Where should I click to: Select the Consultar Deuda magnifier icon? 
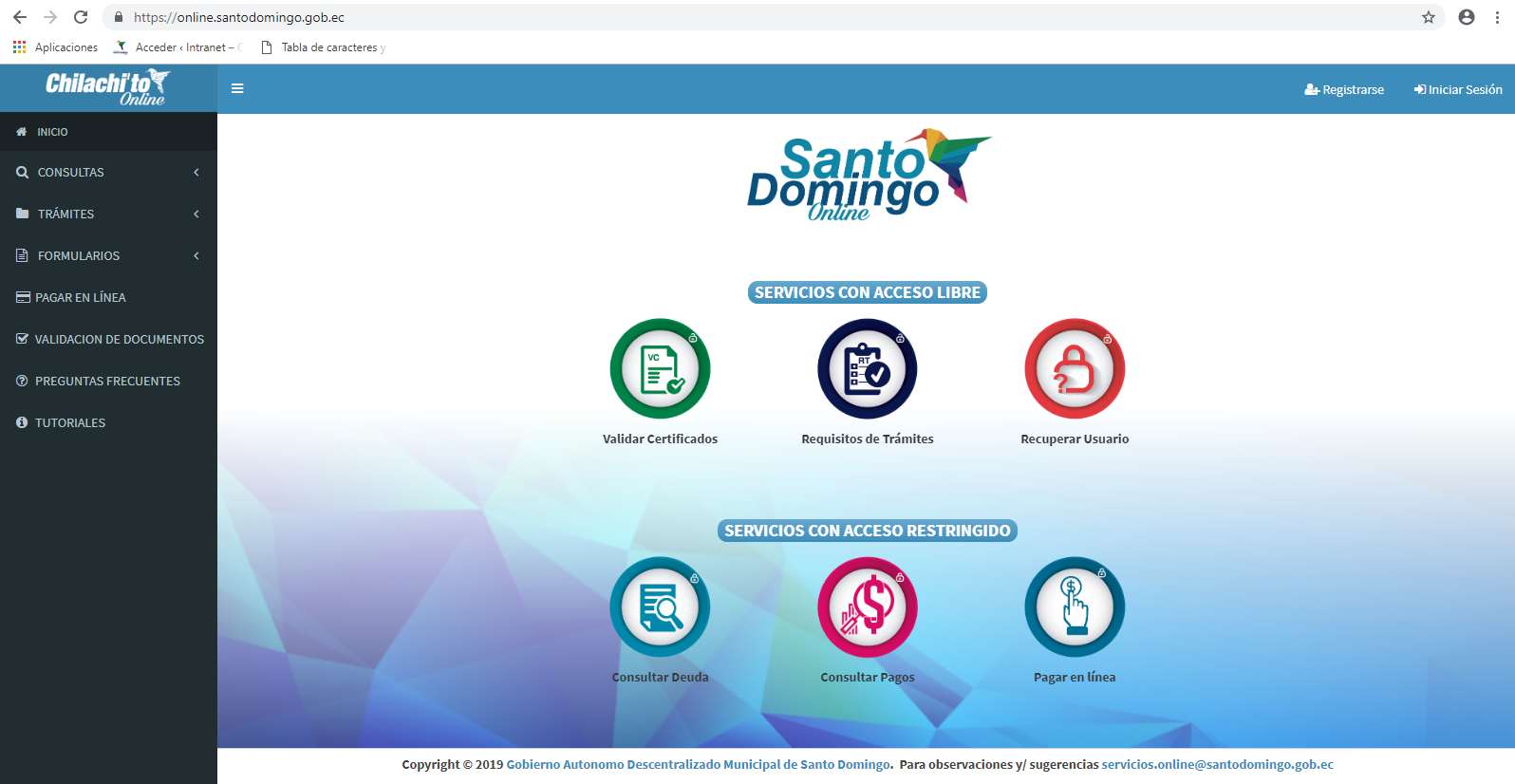(660, 607)
